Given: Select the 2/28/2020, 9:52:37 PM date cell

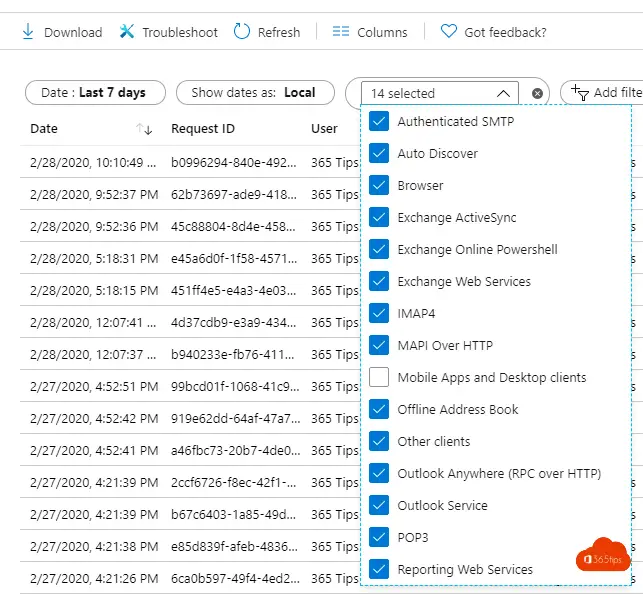Looking at the screenshot, I should click(x=94, y=195).
